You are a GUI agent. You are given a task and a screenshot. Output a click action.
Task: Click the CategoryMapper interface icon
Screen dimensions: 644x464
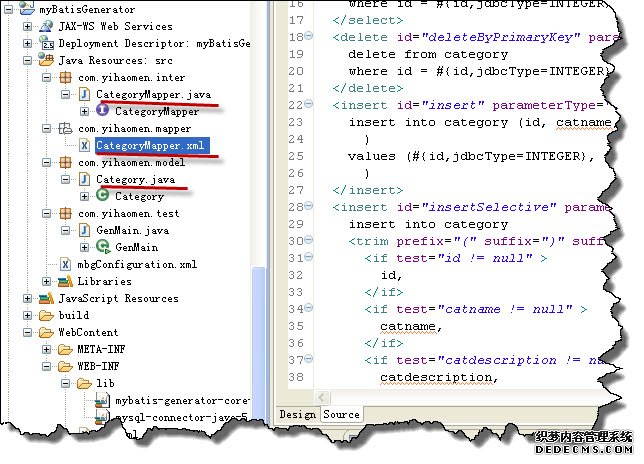click(102, 111)
